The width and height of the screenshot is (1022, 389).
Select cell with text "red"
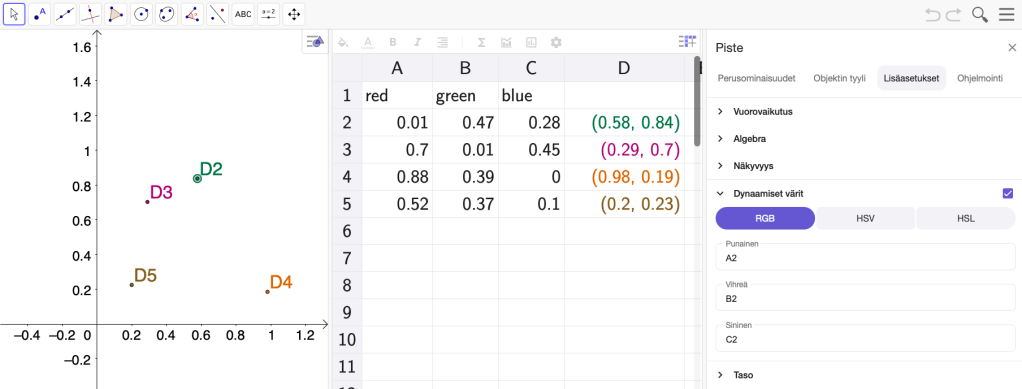pos(397,96)
